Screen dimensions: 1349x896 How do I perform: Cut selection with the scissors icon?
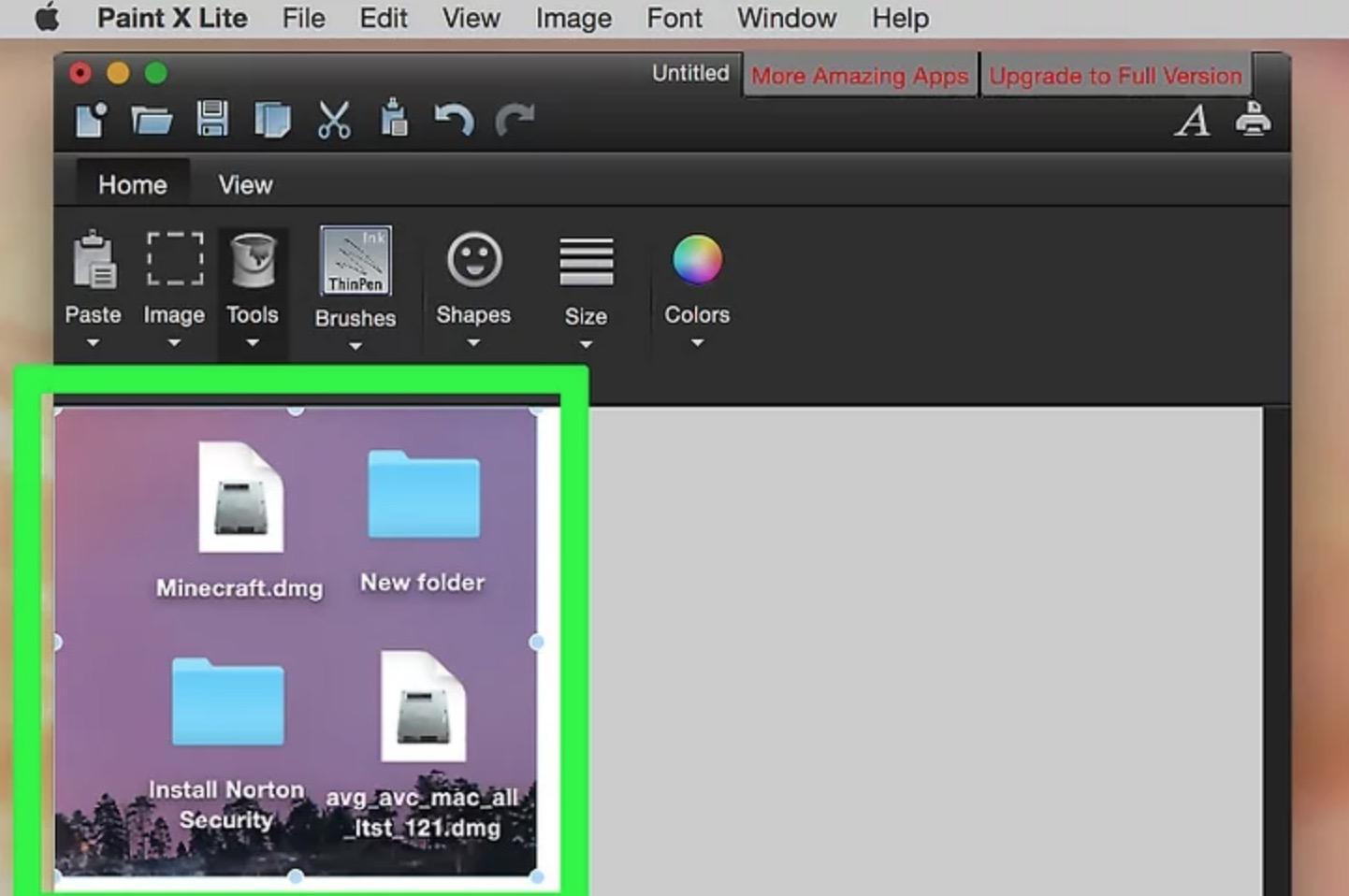[333, 121]
